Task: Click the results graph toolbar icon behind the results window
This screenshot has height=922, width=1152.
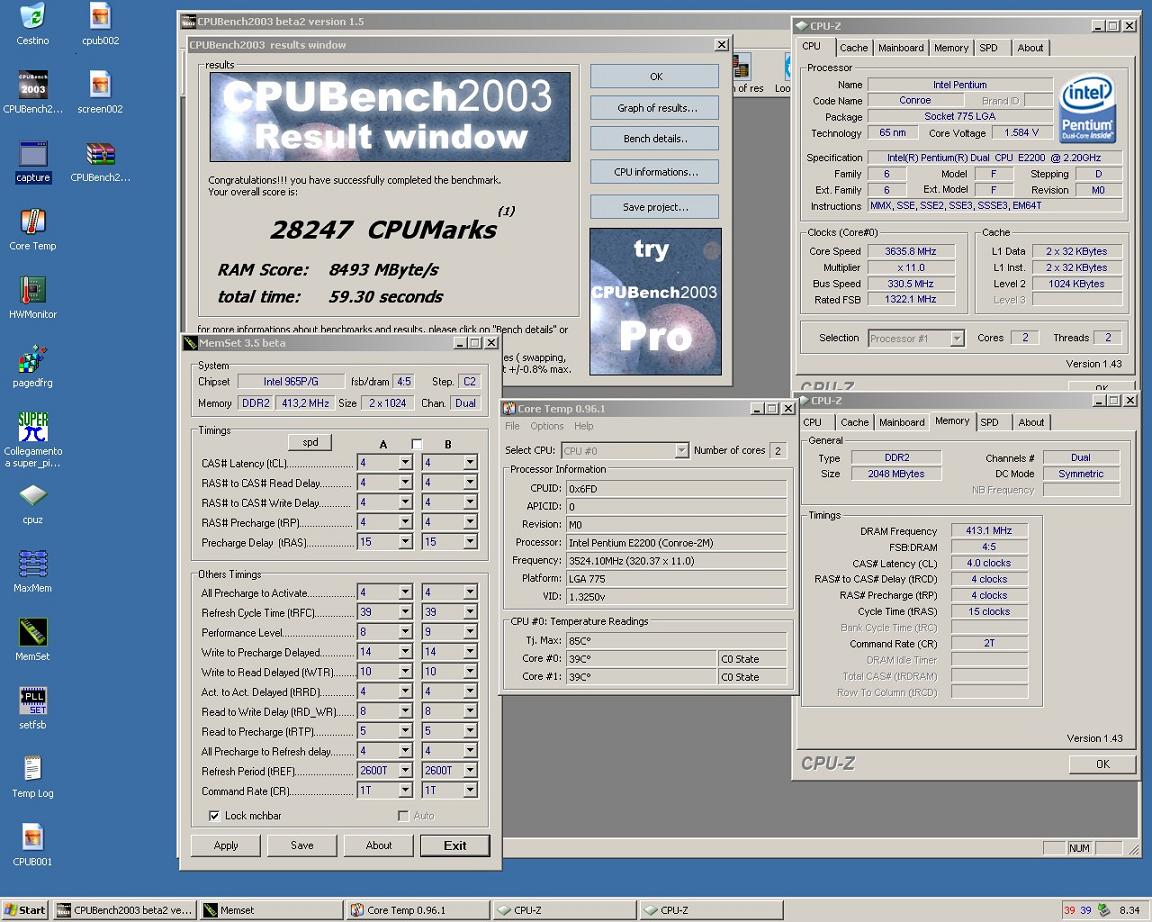Action: point(741,68)
